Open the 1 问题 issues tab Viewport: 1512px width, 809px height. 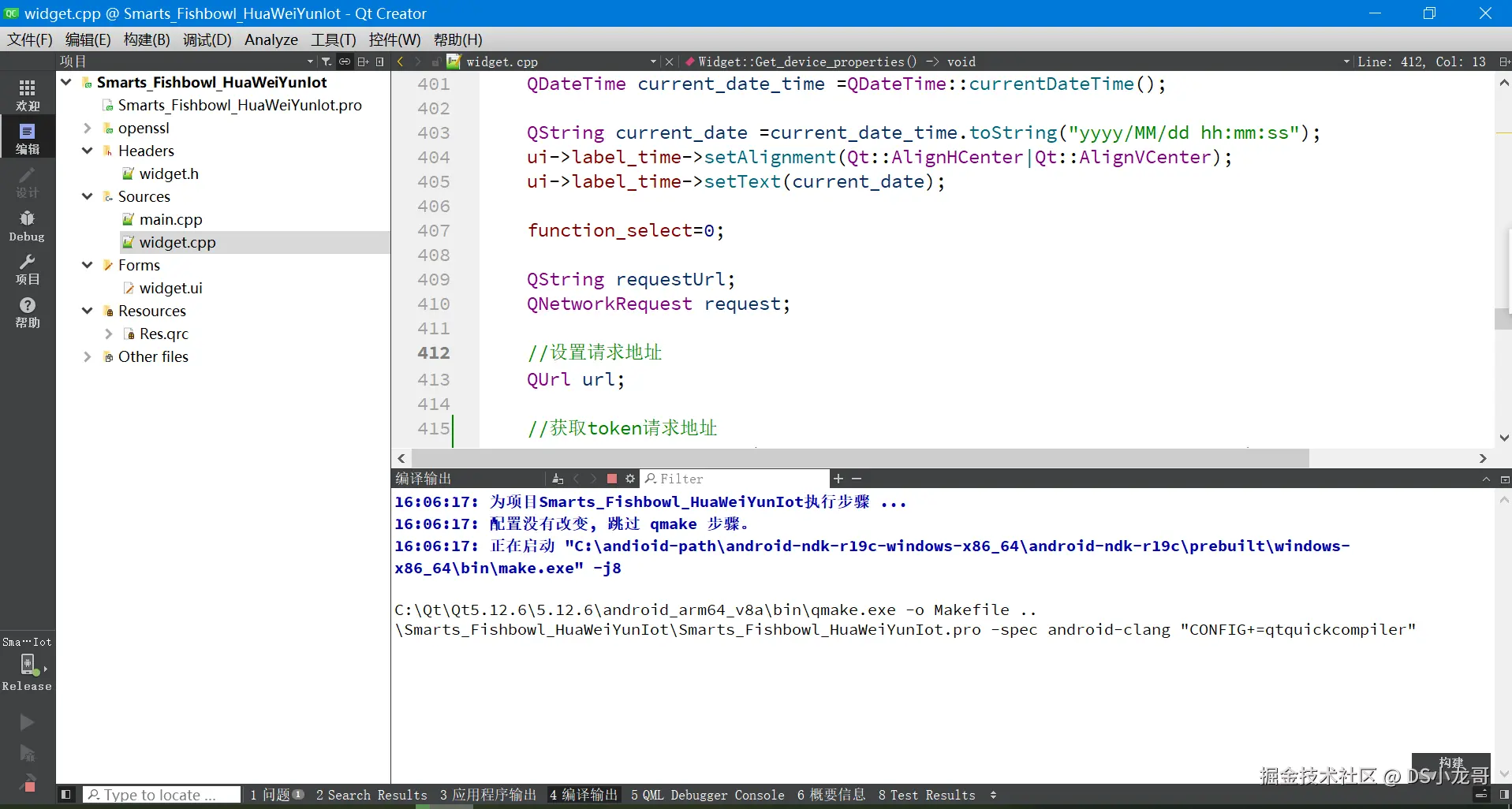click(x=277, y=795)
